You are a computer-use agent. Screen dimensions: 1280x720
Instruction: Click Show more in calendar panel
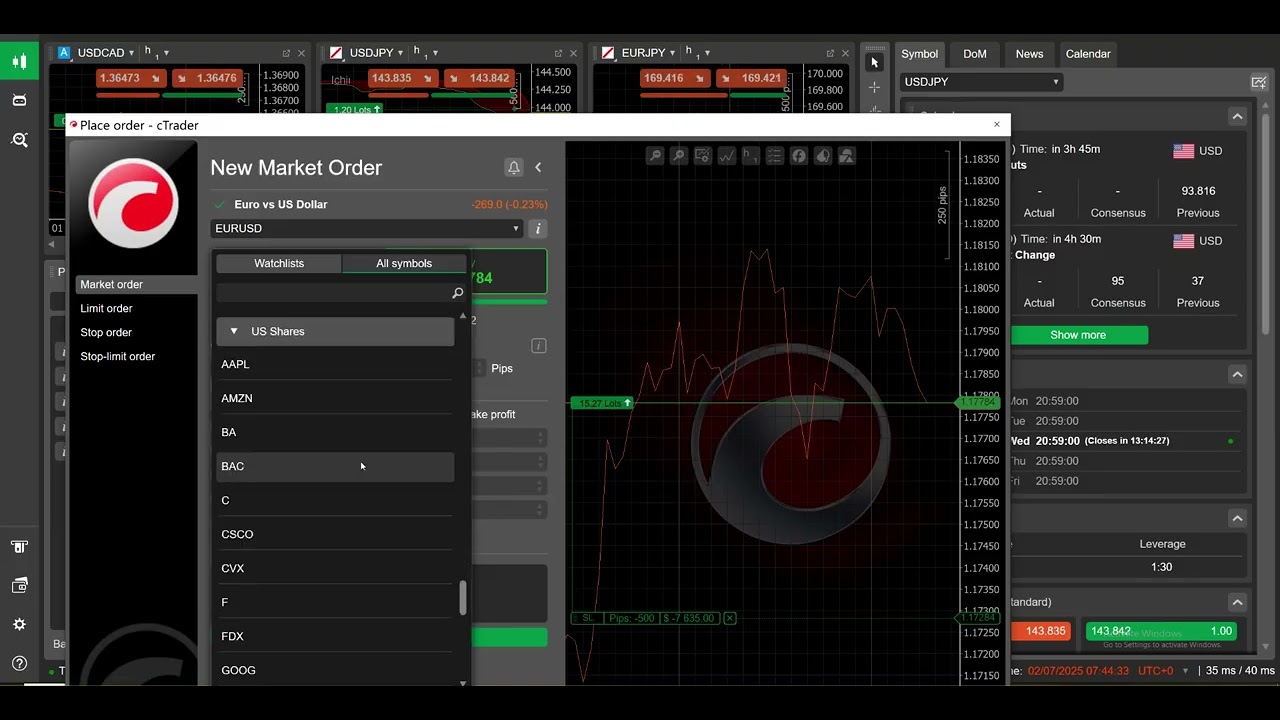1078,335
